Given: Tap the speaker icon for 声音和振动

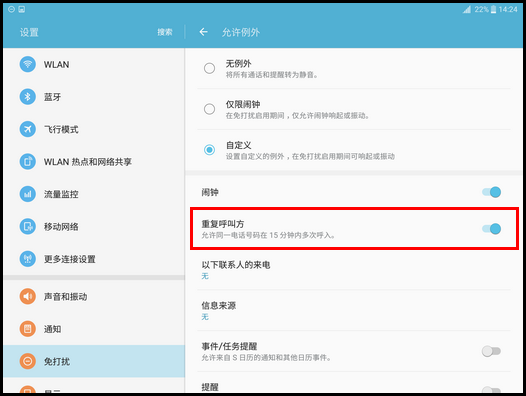Looking at the screenshot, I should point(28,296).
